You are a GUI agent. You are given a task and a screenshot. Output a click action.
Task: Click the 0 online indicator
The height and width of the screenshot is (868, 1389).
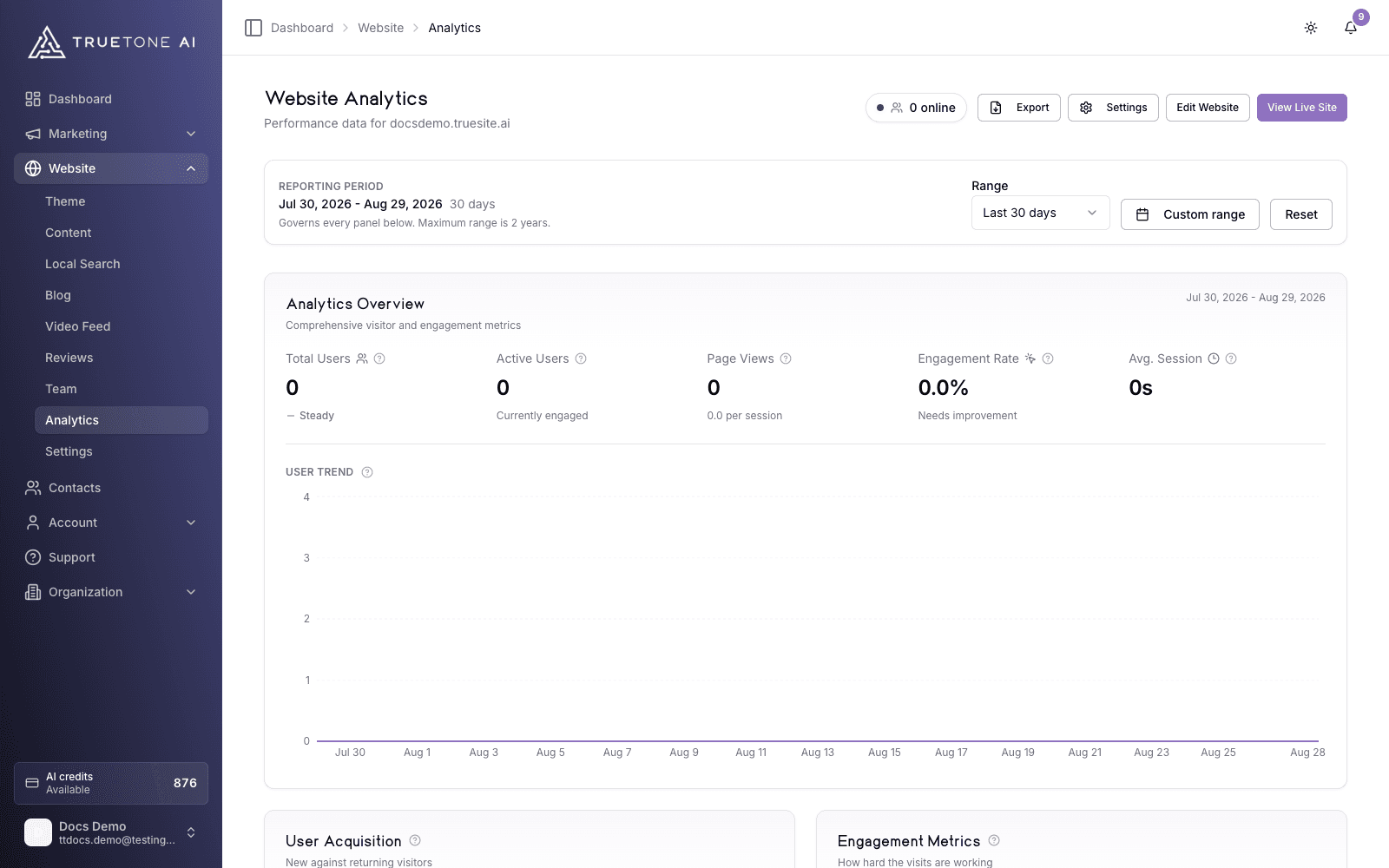click(x=916, y=108)
